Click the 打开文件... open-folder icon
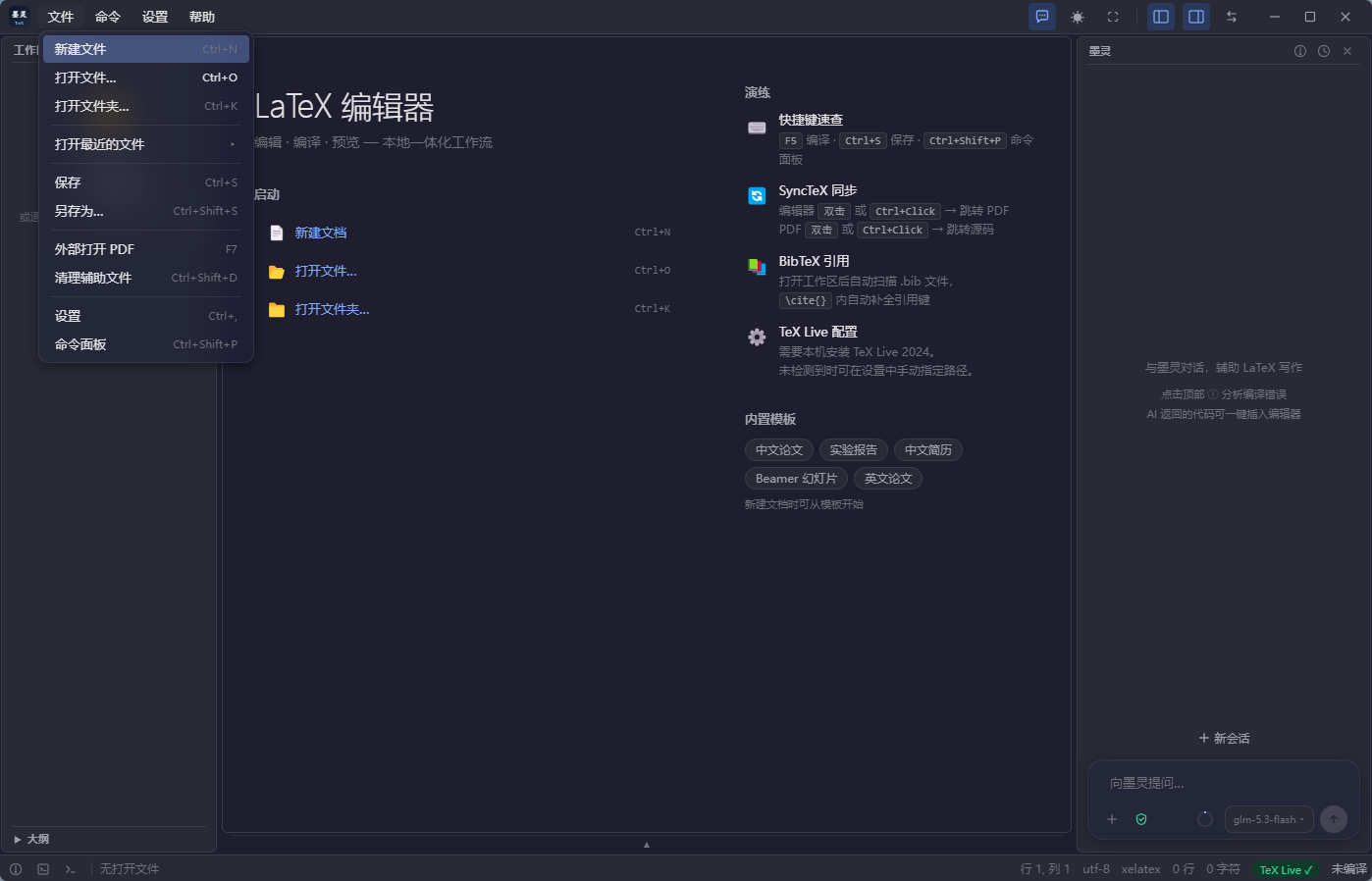 [277, 272]
